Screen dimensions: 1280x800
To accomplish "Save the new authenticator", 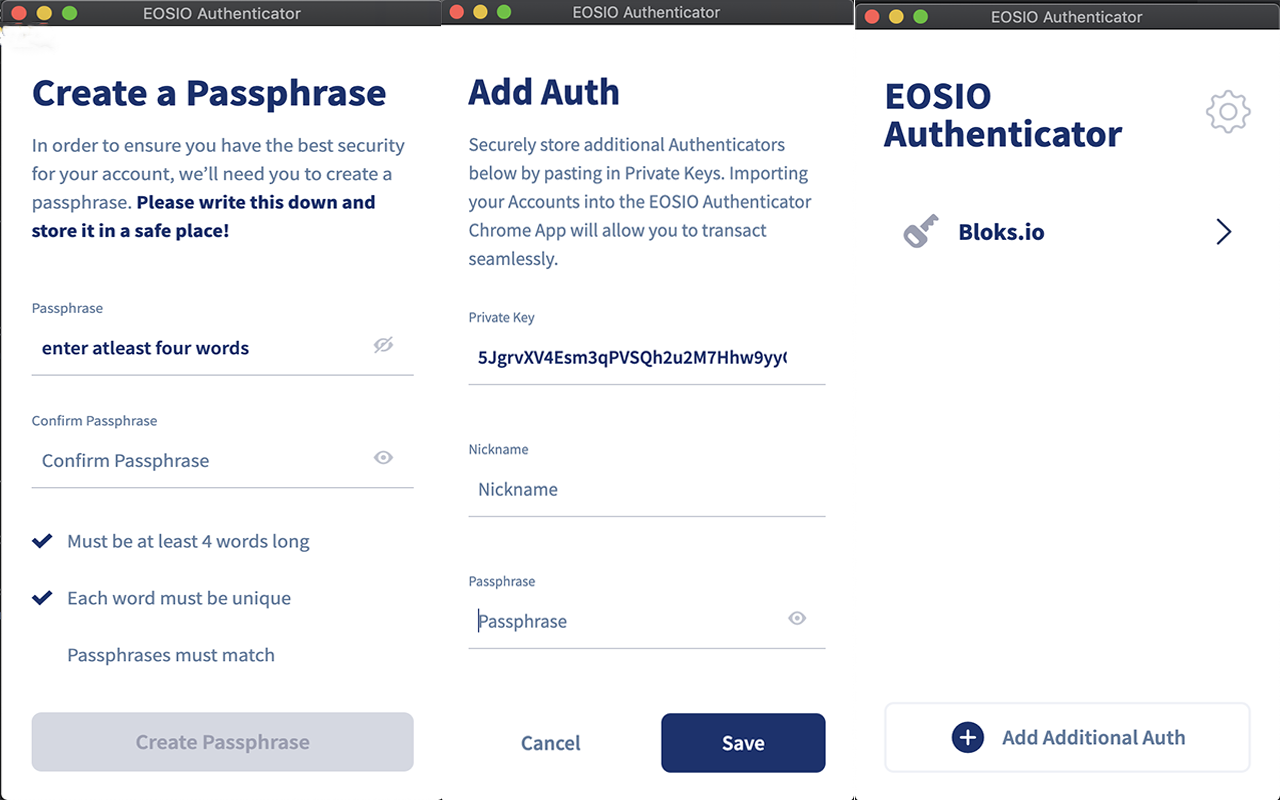I will [x=743, y=743].
